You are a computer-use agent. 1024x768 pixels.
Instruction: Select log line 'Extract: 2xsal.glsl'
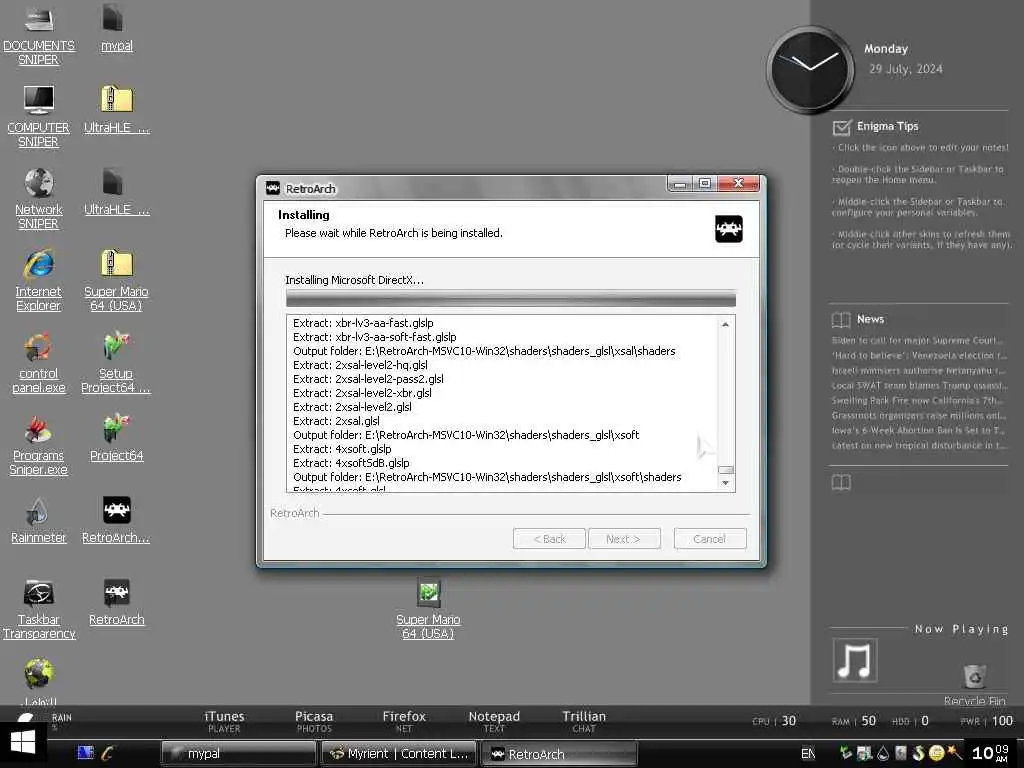coord(336,421)
